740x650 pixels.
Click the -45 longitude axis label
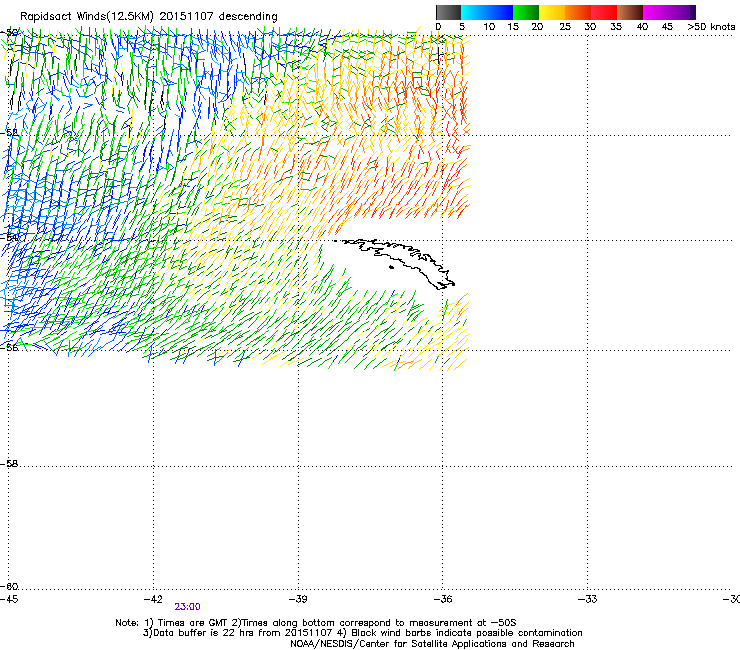pyautogui.click(x=9, y=599)
